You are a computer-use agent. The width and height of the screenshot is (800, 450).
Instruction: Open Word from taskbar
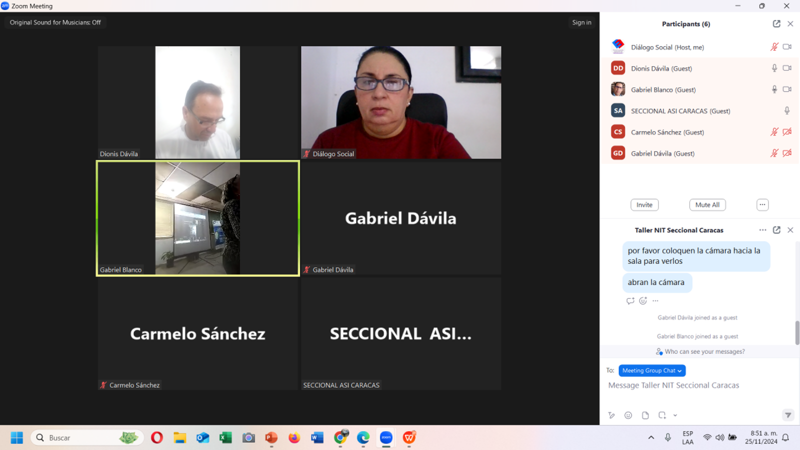[317, 438]
